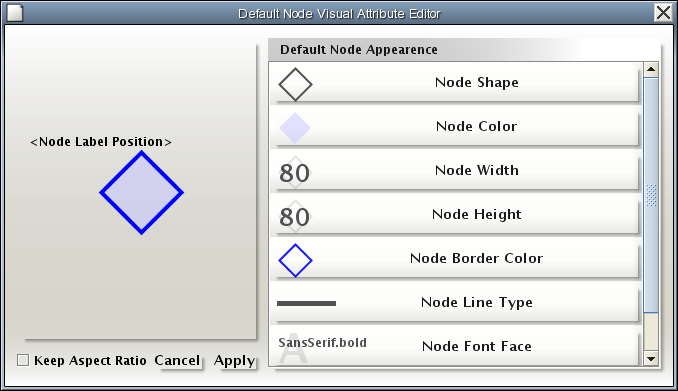This screenshot has height=391, width=678.
Task: Click the 80 Node Height value icon
Action: pyautogui.click(x=294, y=217)
